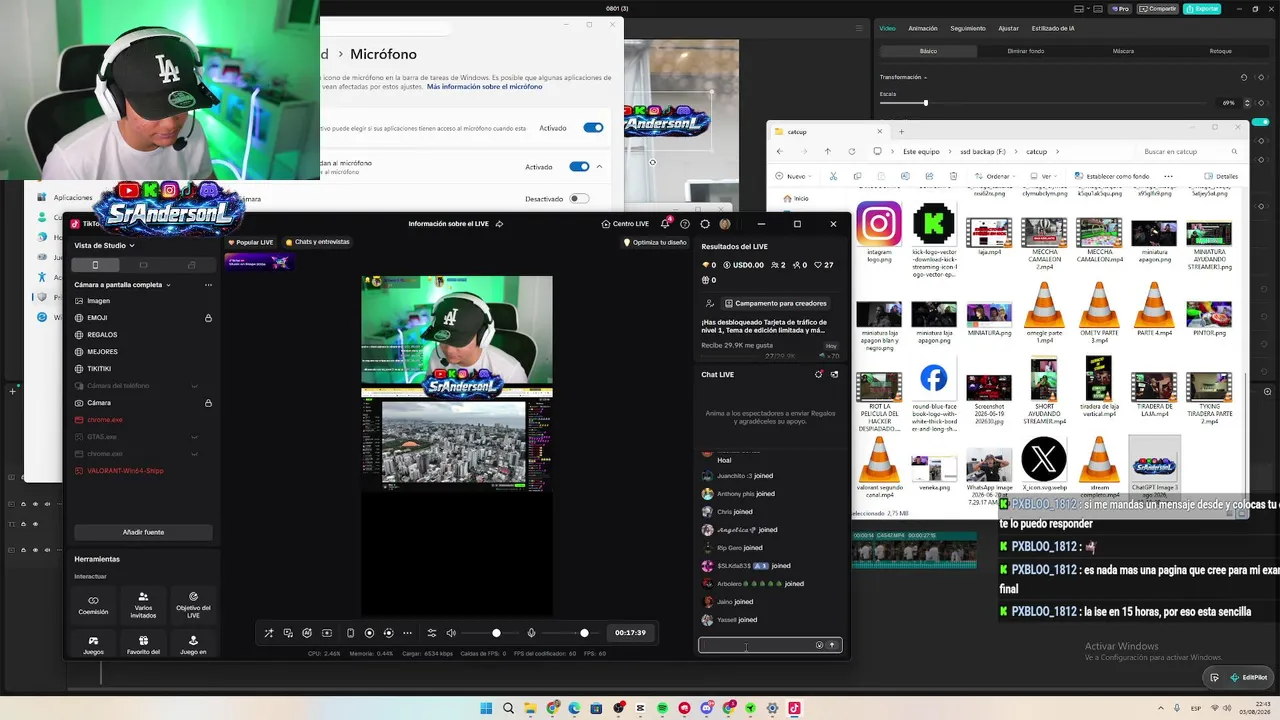Click the Compartir button in the video editor
The height and width of the screenshot is (720, 1280).
(1157, 9)
